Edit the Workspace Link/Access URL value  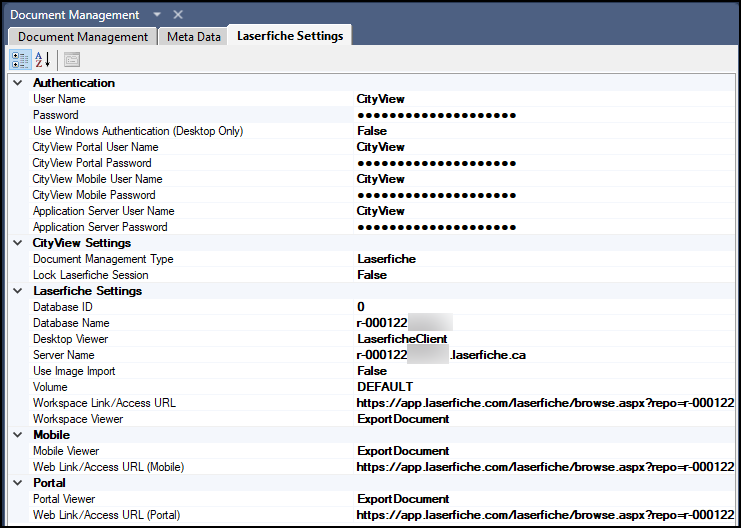coord(543,403)
